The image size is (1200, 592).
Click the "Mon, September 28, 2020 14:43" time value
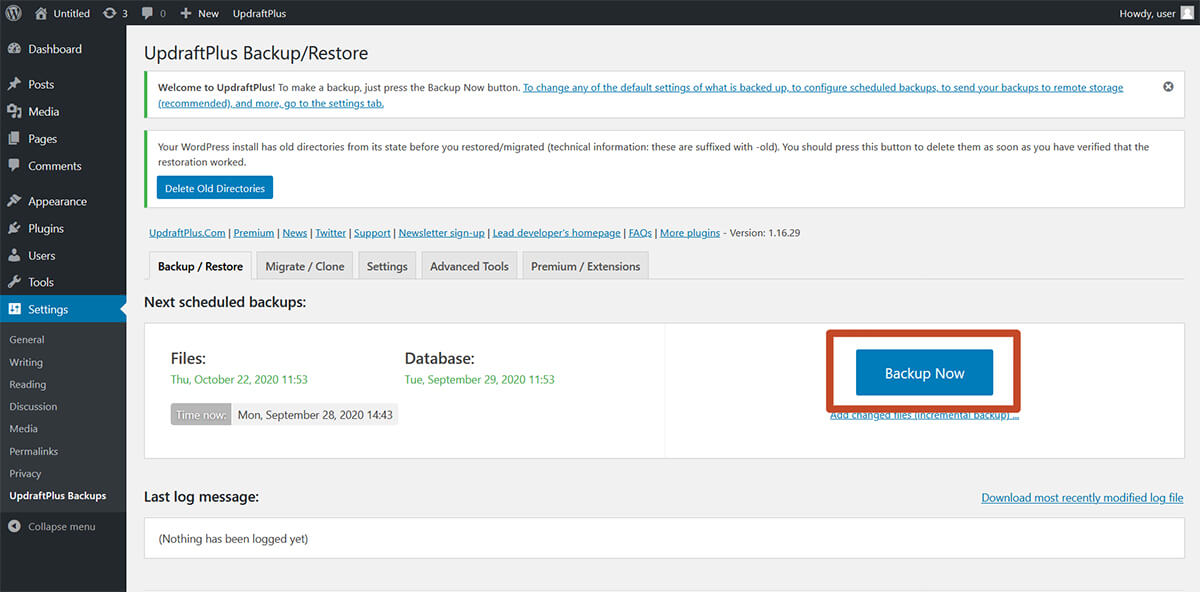(x=315, y=414)
